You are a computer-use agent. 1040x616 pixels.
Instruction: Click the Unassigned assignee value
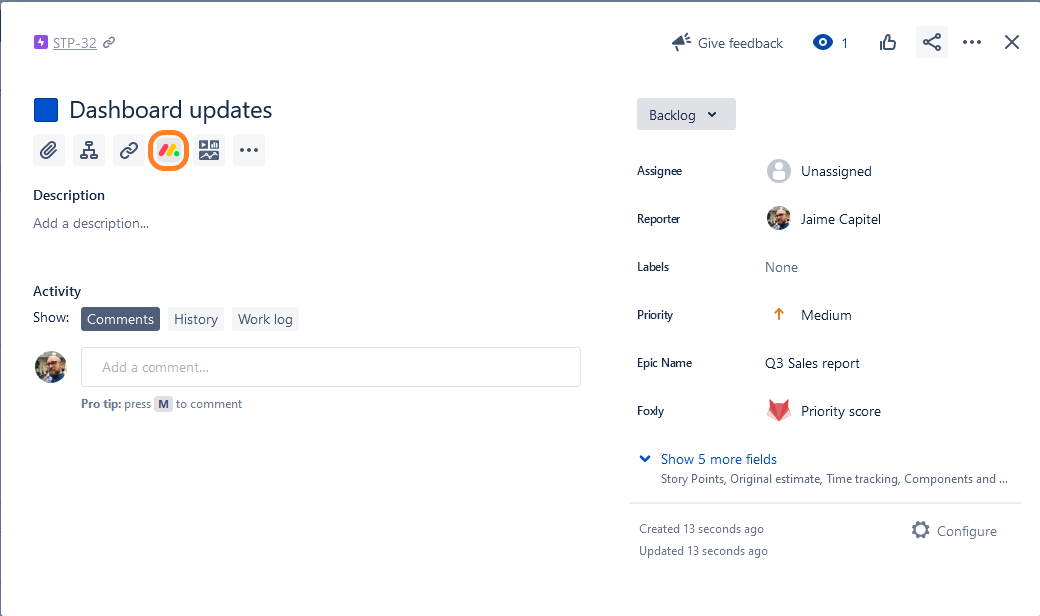(836, 172)
